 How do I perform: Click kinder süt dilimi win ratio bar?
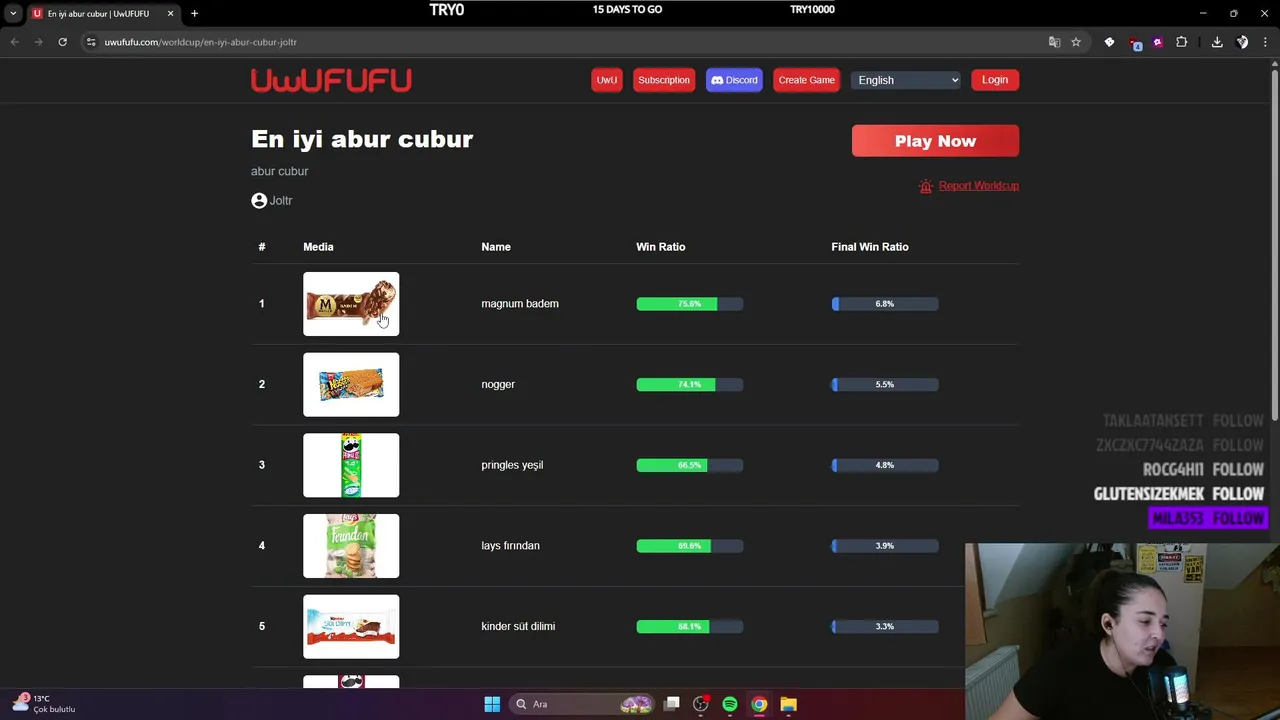tap(690, 626)
